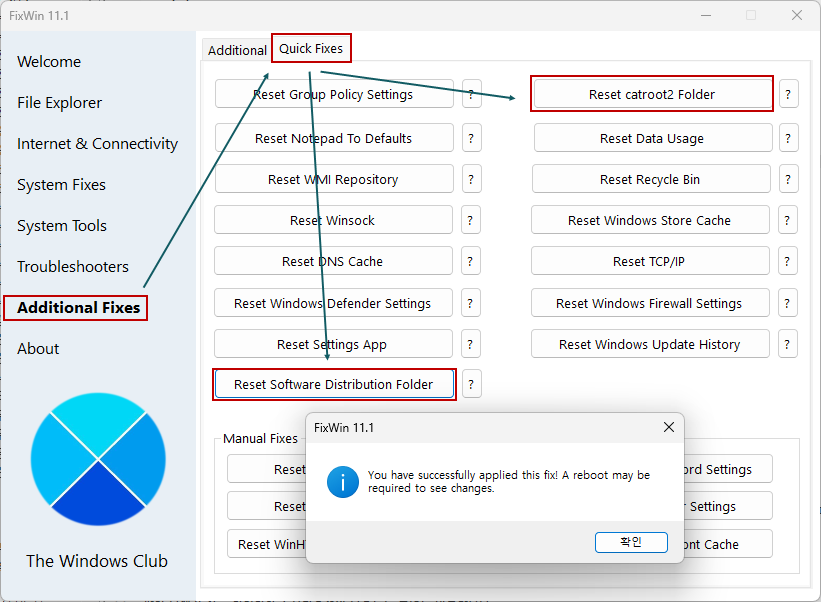
Task: Open help for Reset Recycle Bin
Action: pyautogui.click(x=788, y=179)
